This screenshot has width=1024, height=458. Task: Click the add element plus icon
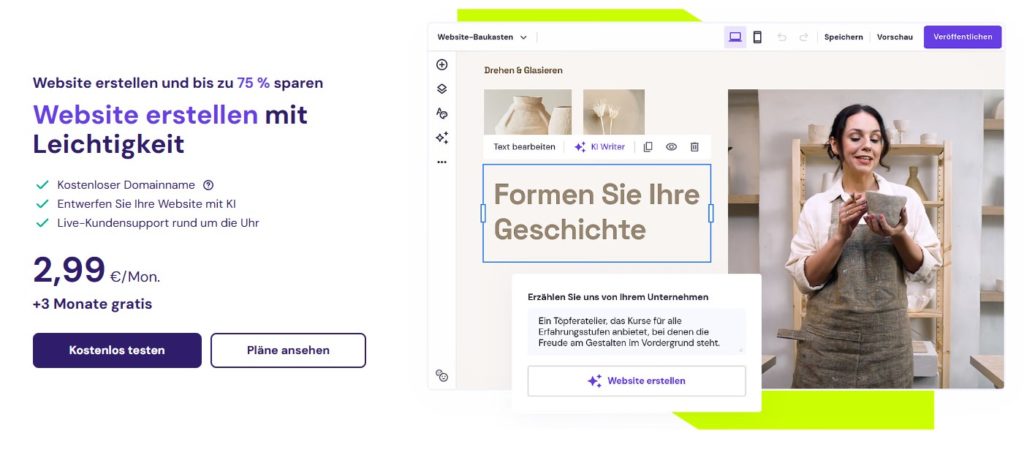(x=442, y=65)
